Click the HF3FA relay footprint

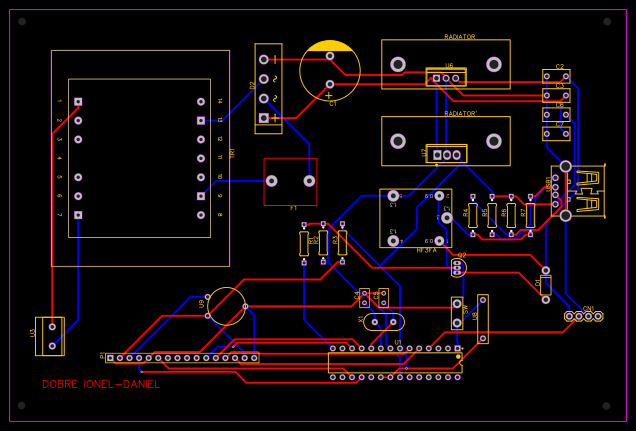(x=416, y=218)
